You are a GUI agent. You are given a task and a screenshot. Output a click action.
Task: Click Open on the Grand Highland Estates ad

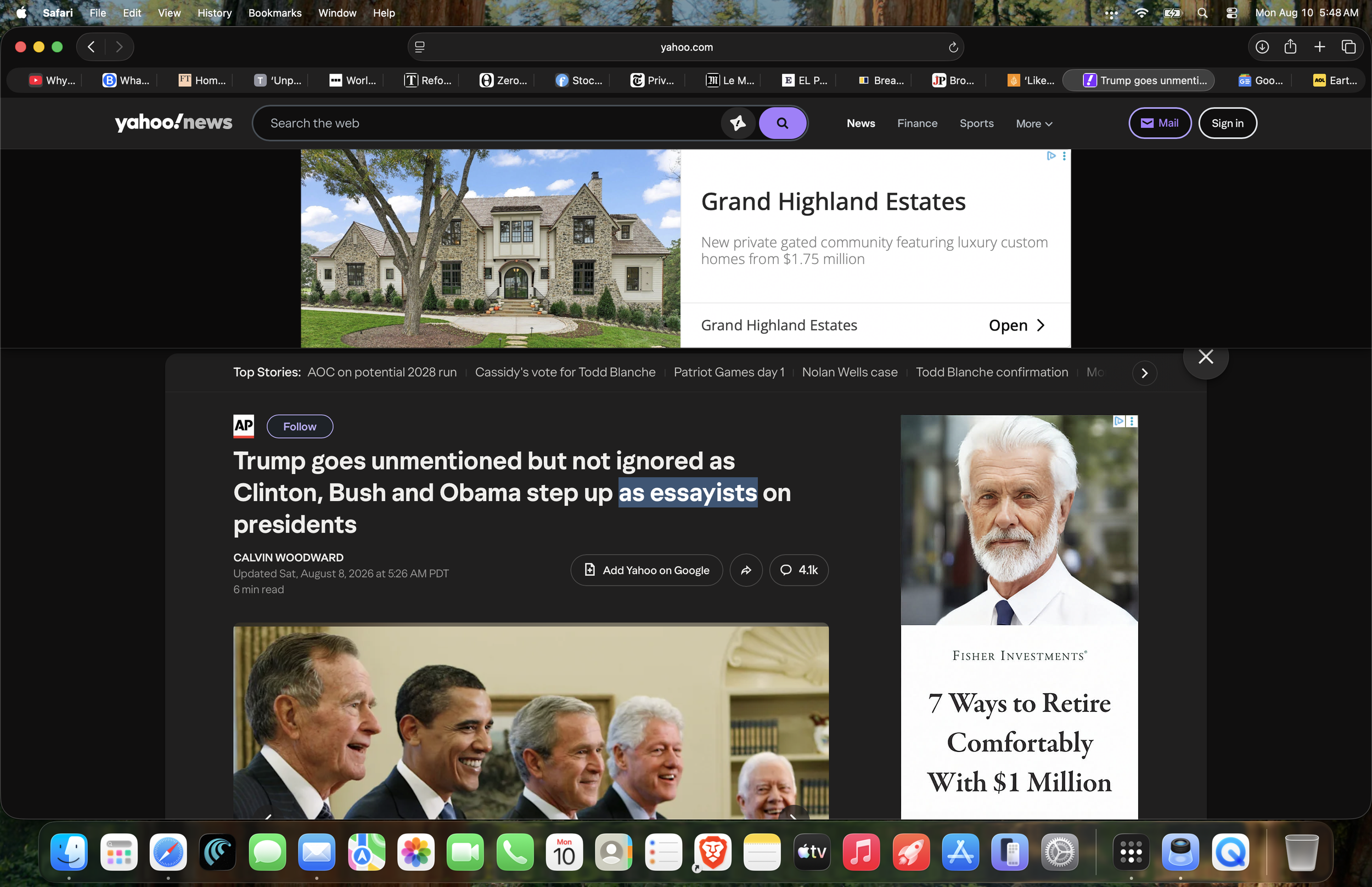coord(1016,325)
